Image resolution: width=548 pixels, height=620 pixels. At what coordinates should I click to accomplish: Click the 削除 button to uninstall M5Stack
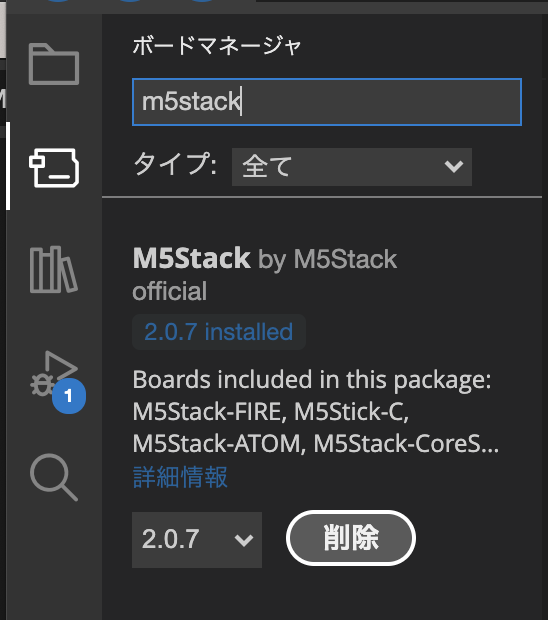351,538
